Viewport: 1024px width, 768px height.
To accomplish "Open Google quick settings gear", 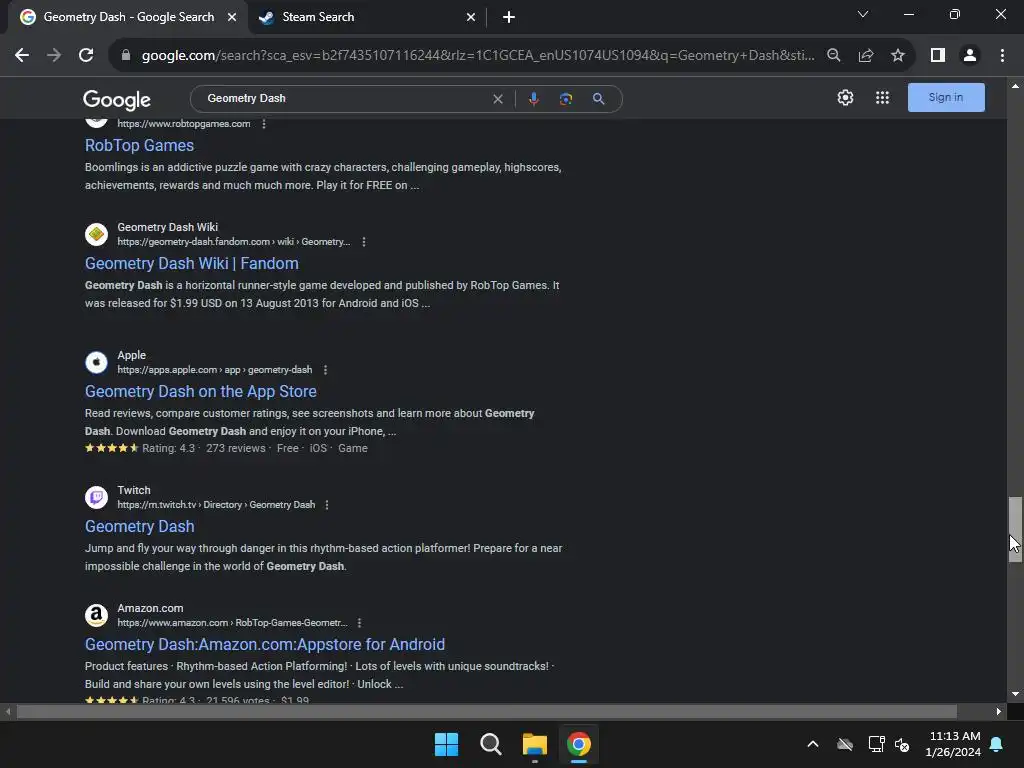I will click(x=845, y=97).
